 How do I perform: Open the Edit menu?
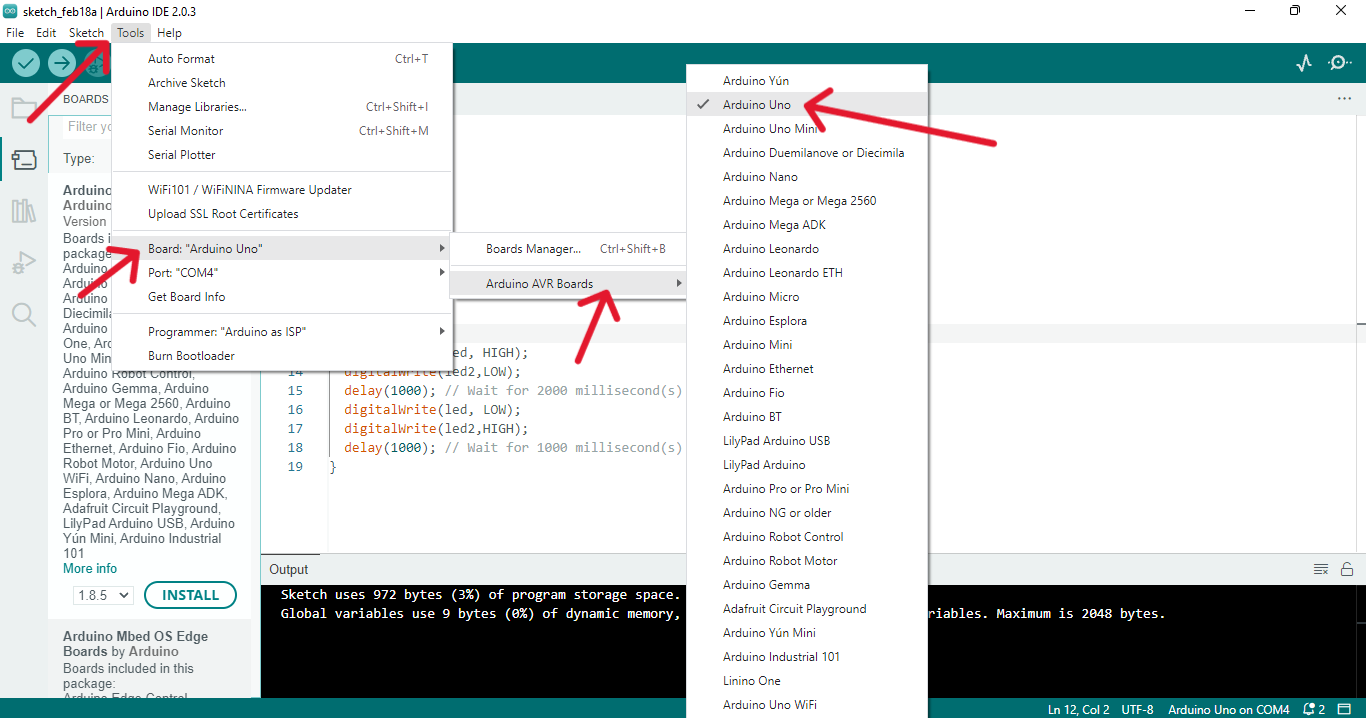pyautogui.click(x=46, y=33)
